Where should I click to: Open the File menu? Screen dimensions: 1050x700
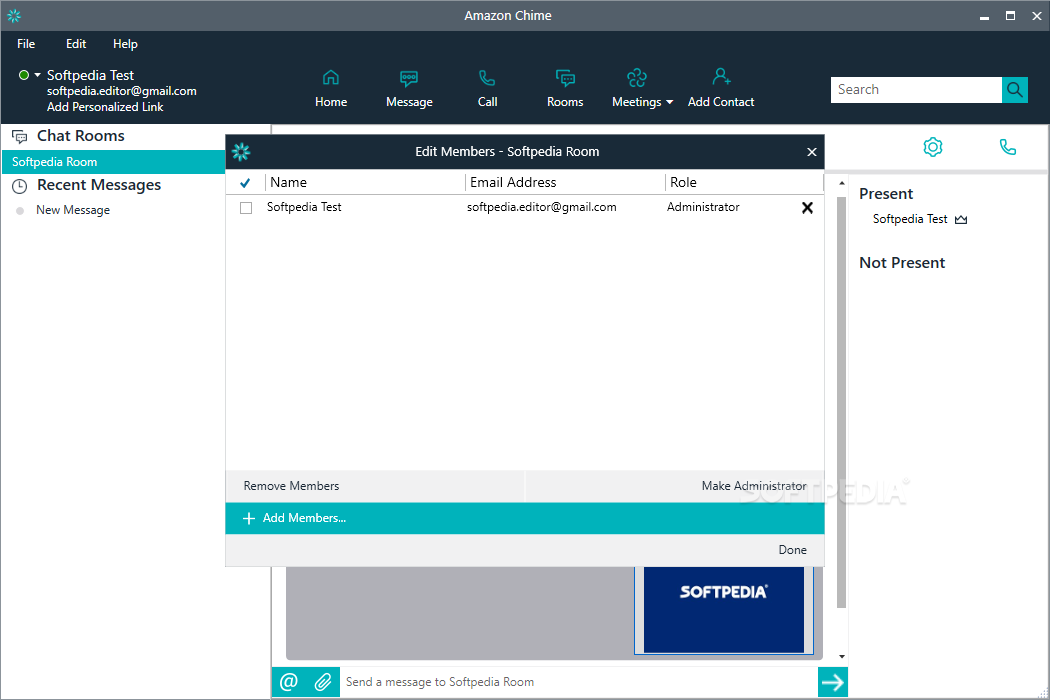pyautogui.click(x=26, y=44)
